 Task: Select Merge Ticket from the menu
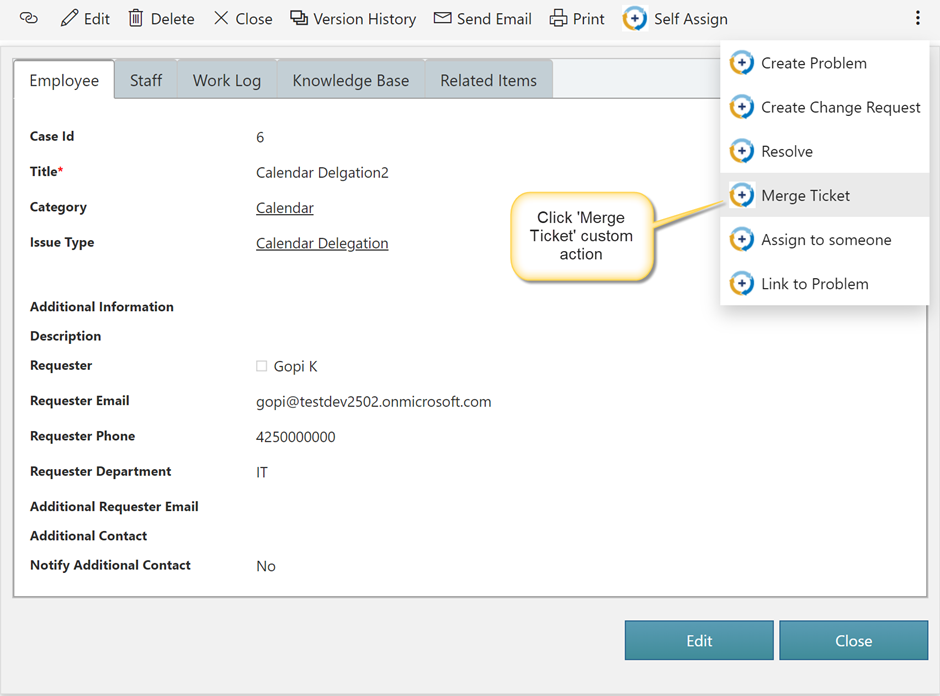(x=805, y=196)
